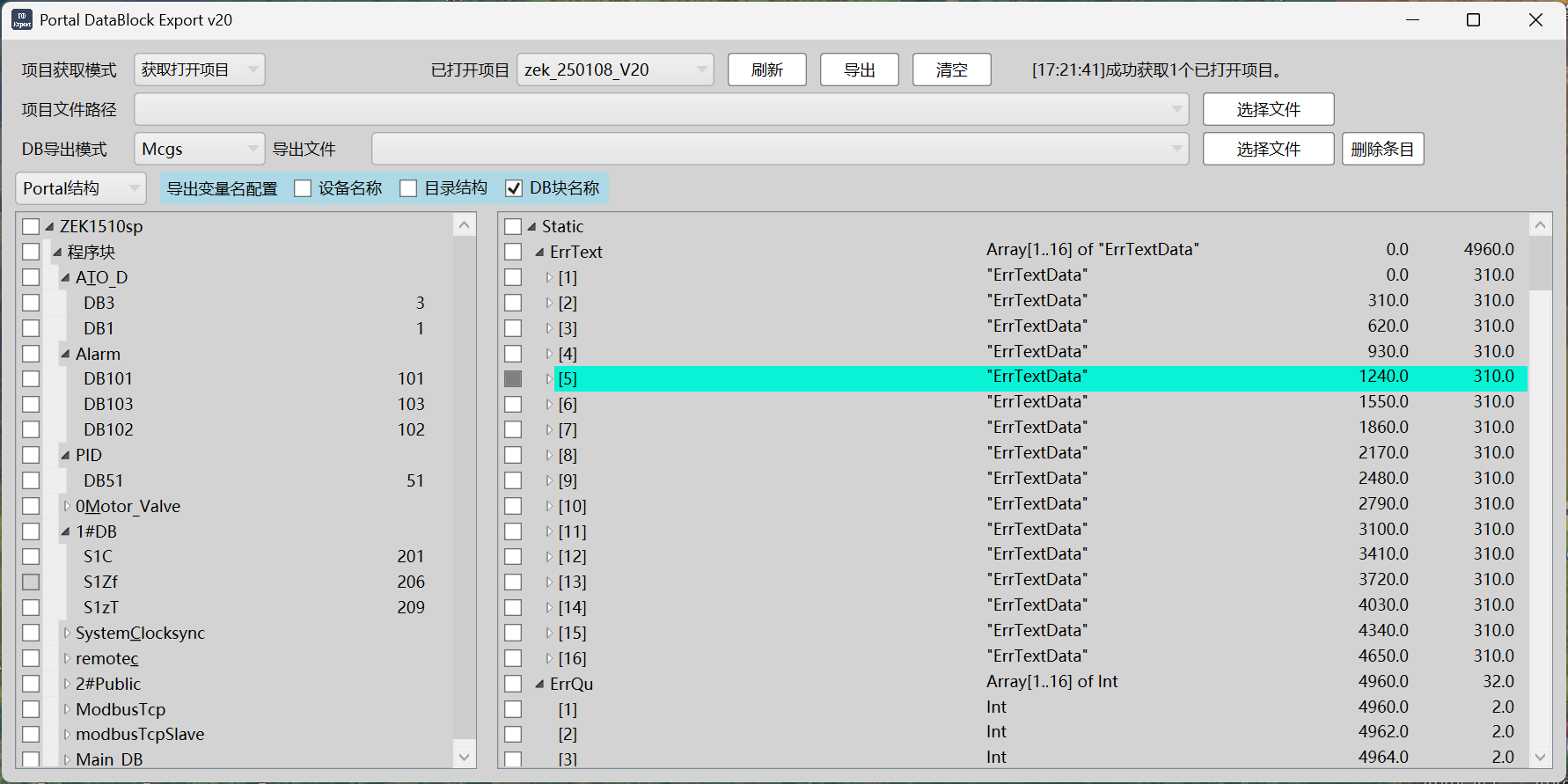Click the 刷新 button

pos(766,70)
